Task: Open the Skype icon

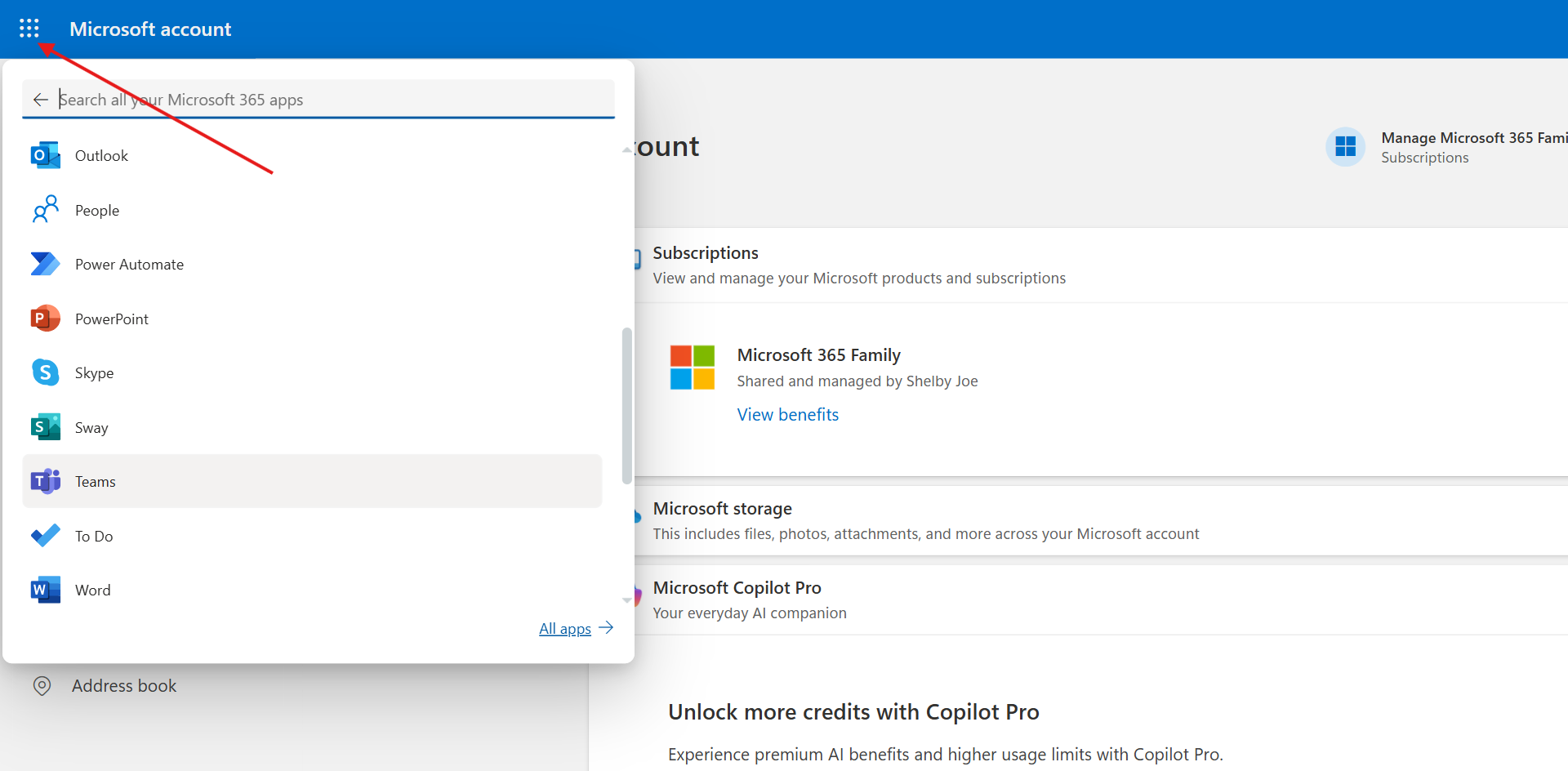Action: coord(45,372)
